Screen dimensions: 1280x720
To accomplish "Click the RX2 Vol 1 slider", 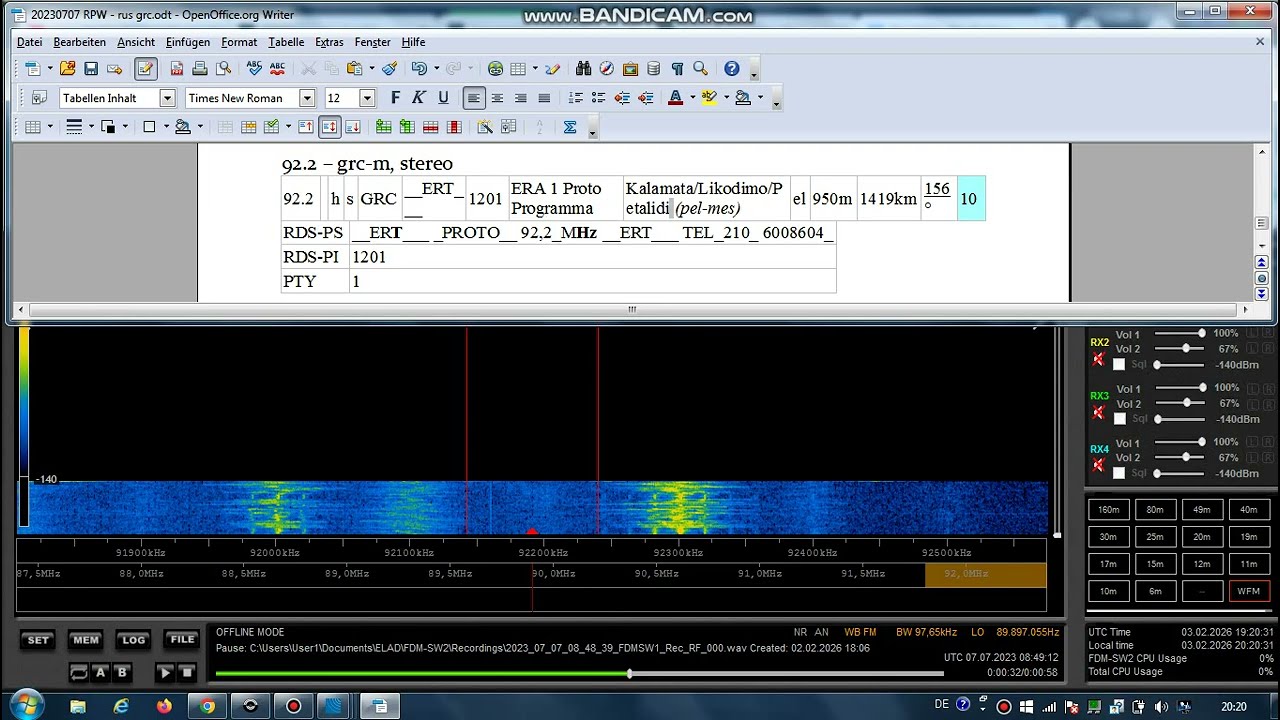I will (1182, 333).
